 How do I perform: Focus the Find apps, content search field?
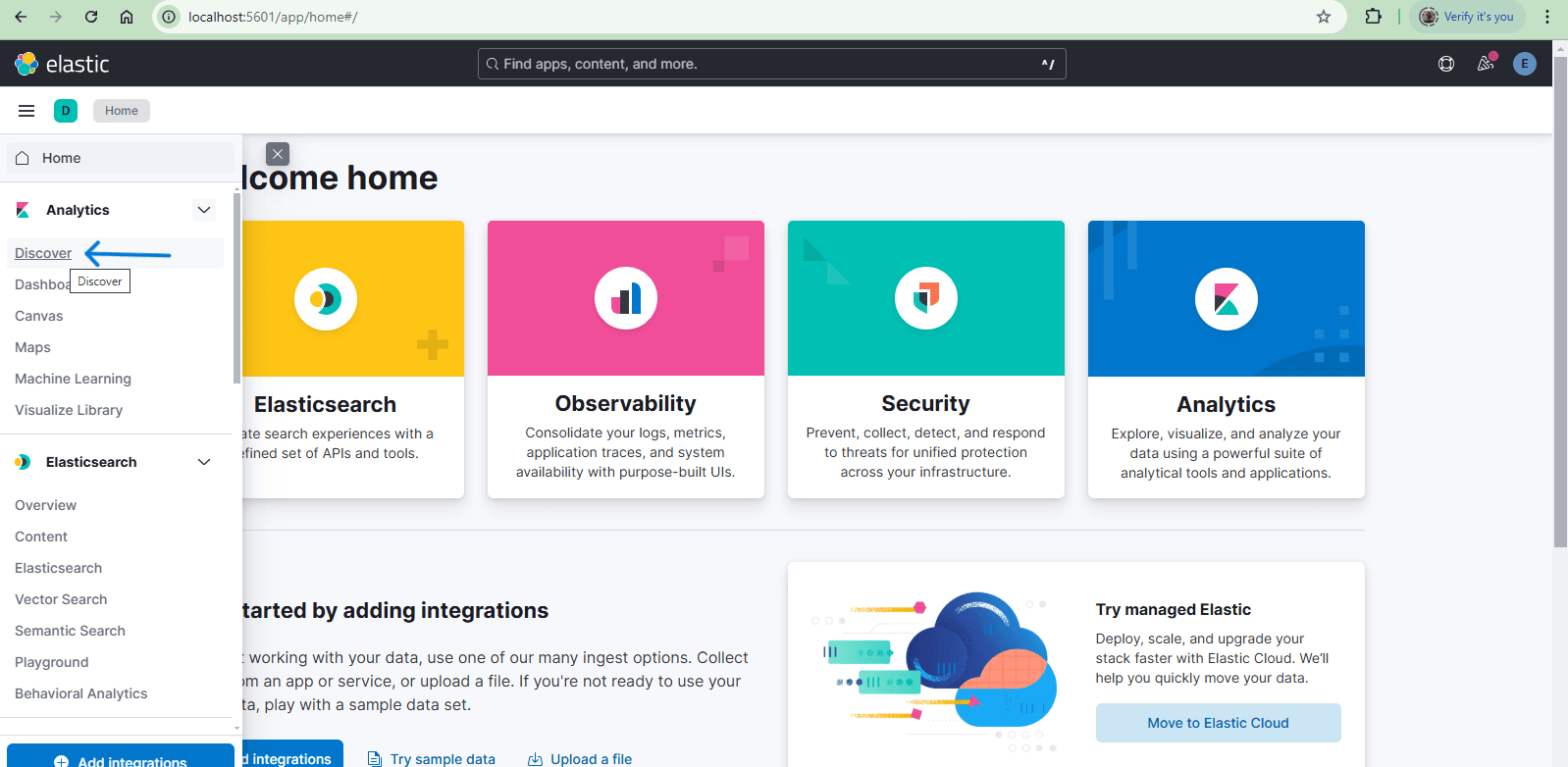pos(771,64)
